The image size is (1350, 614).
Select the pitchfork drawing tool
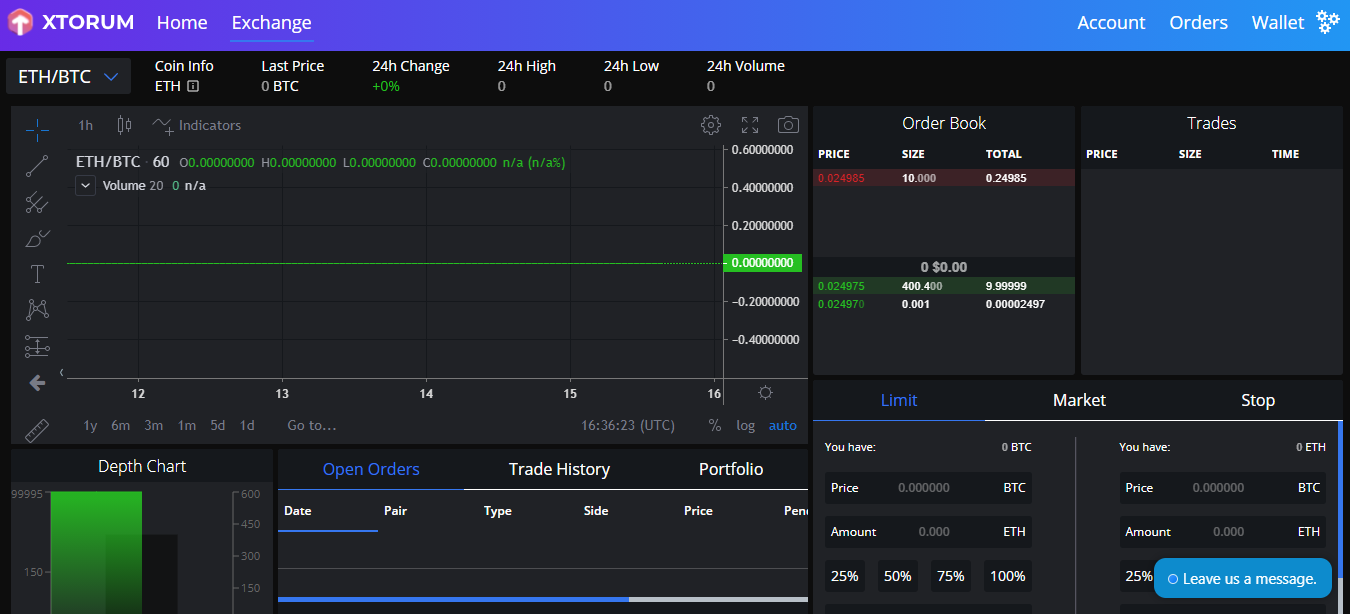37,202
